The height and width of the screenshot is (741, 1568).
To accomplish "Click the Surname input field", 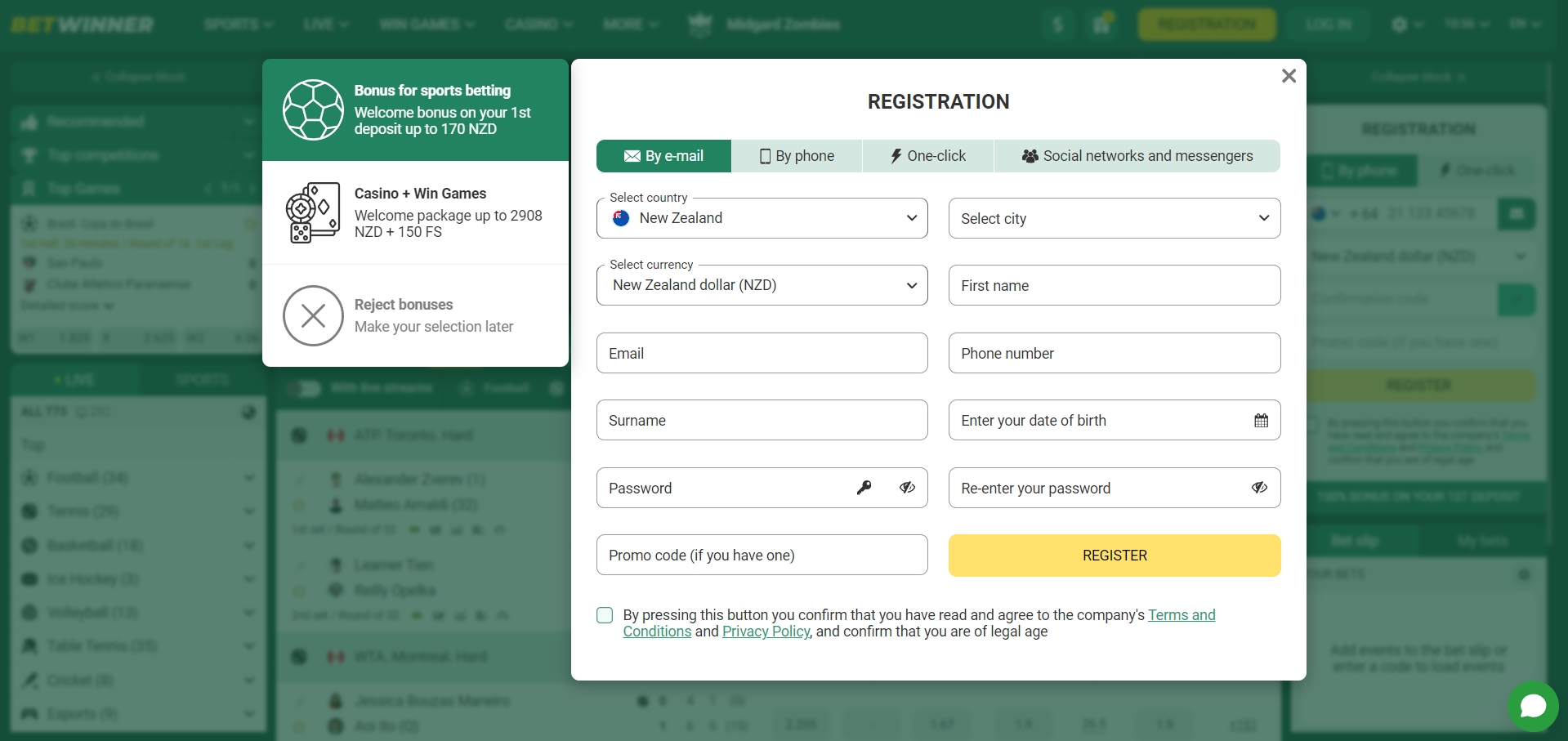I will point(762,420).
